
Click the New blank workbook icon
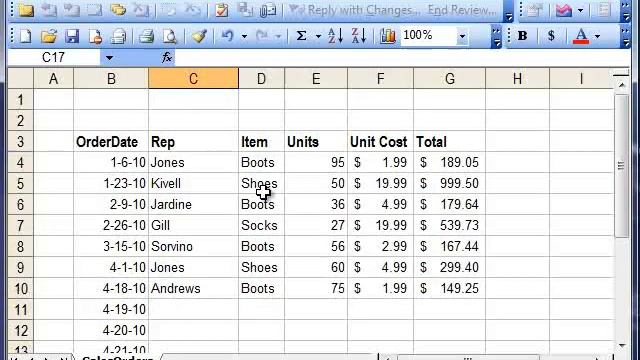tap(25, 36)
